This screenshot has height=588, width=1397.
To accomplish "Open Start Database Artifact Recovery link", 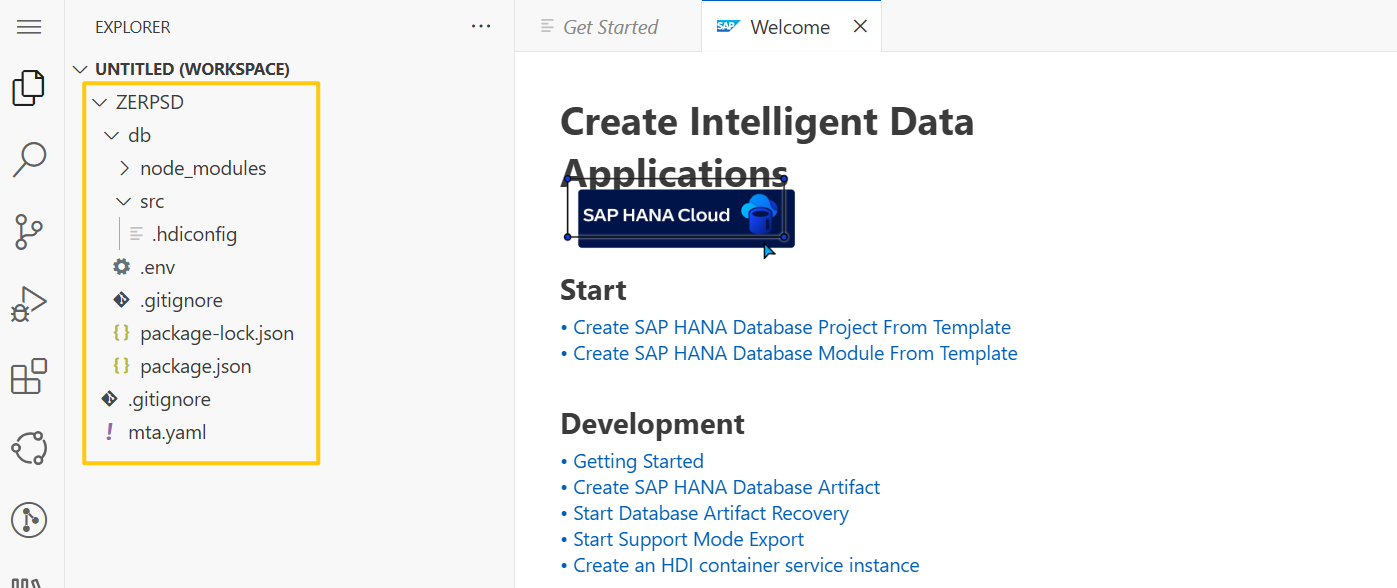I will click(x=711, y=513).
